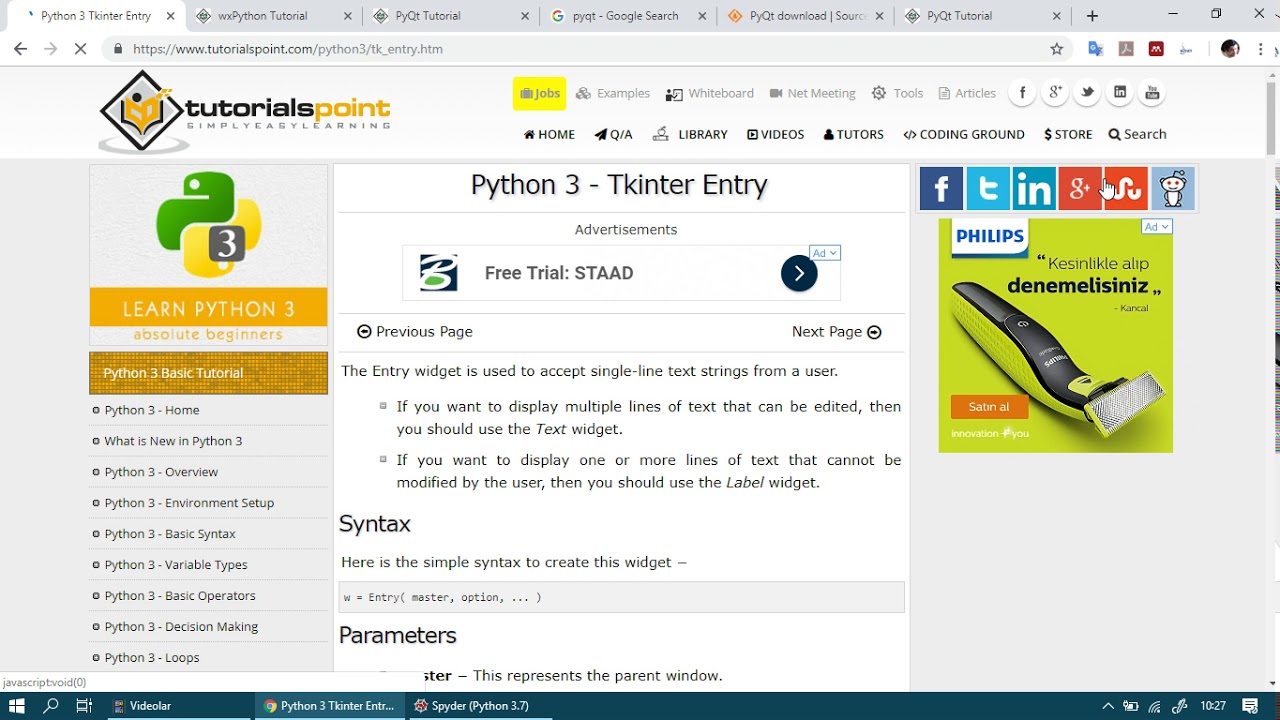This screenshot has height=720, width=1280.
Task: Click Satın al button on Philips ad
Action: 989,407
